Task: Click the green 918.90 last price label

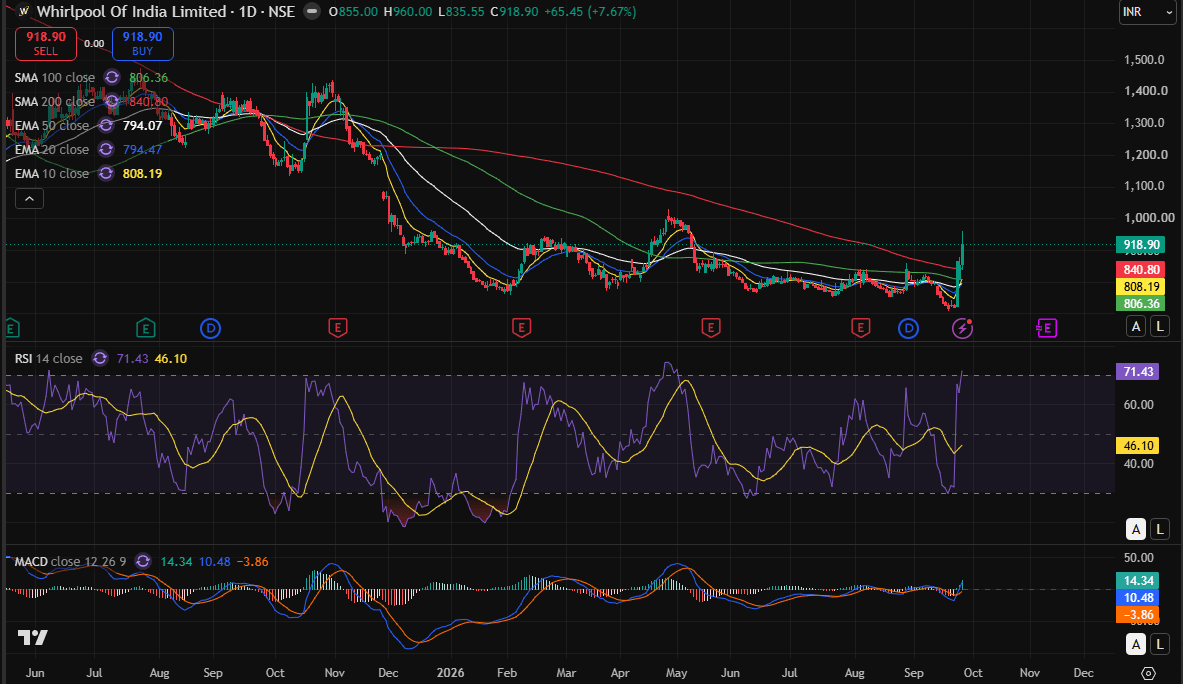Action: pos(1141,244)
